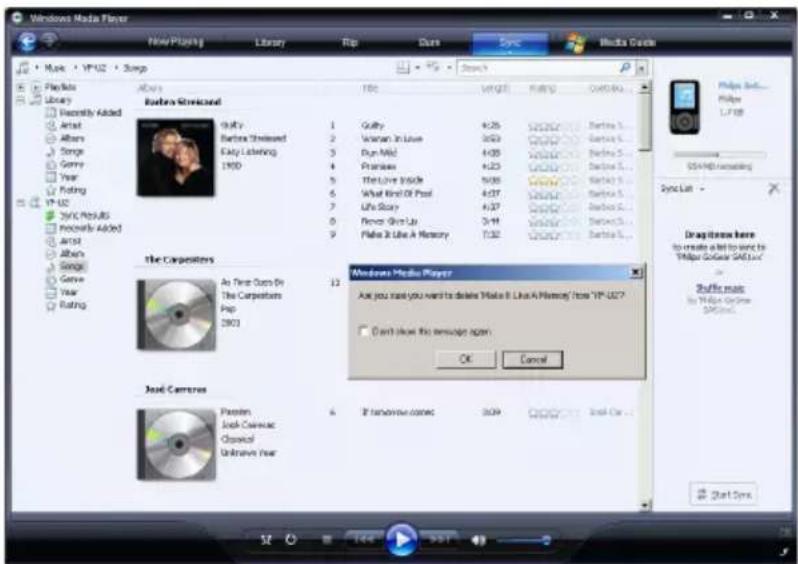Expand the Playlists tree node

coord(21,87)
